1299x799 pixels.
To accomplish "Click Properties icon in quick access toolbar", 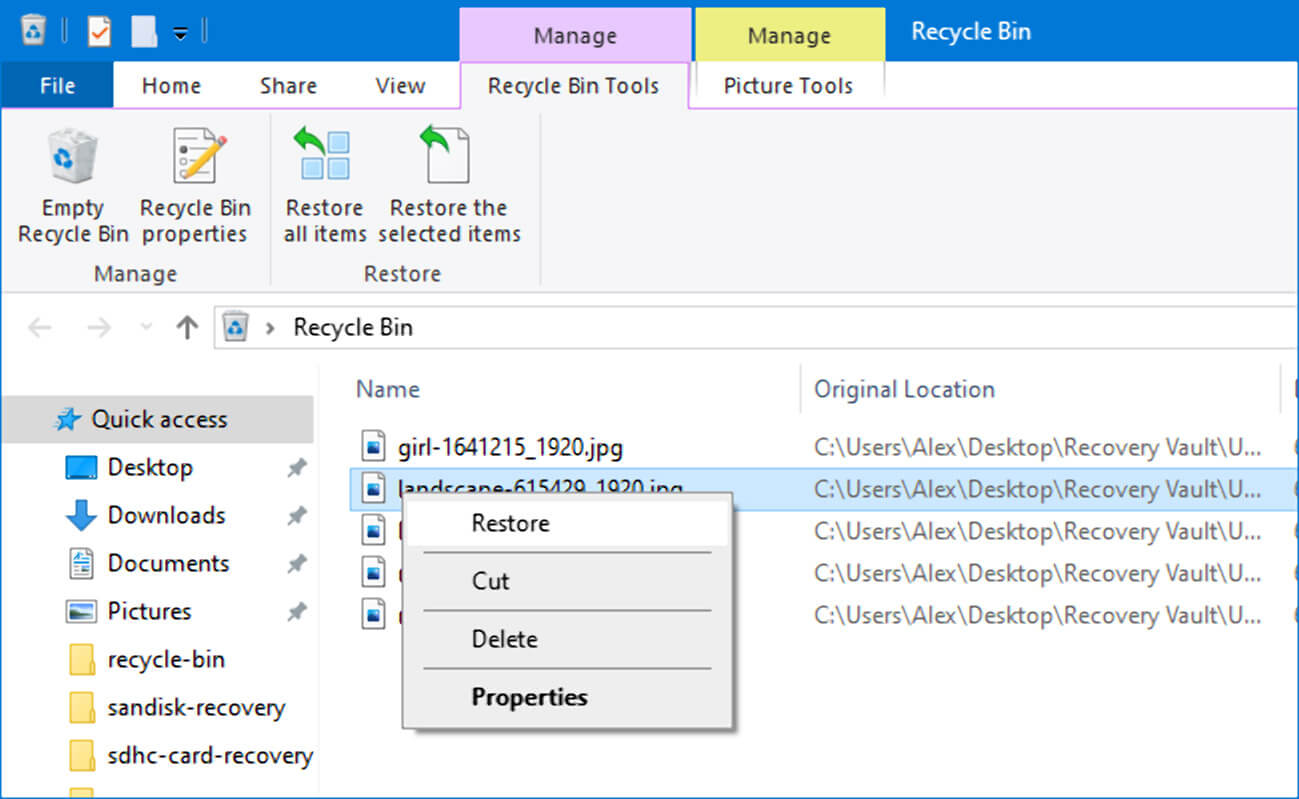I will click(x=99, y=32).
